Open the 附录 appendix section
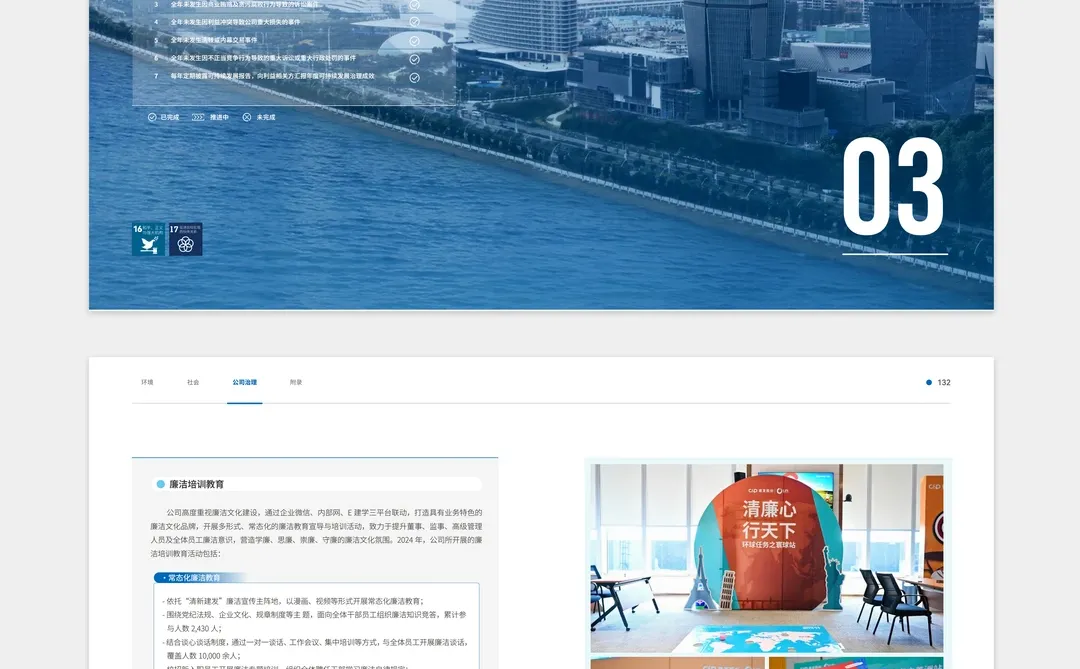The image size is (1080, 669). 295,382
